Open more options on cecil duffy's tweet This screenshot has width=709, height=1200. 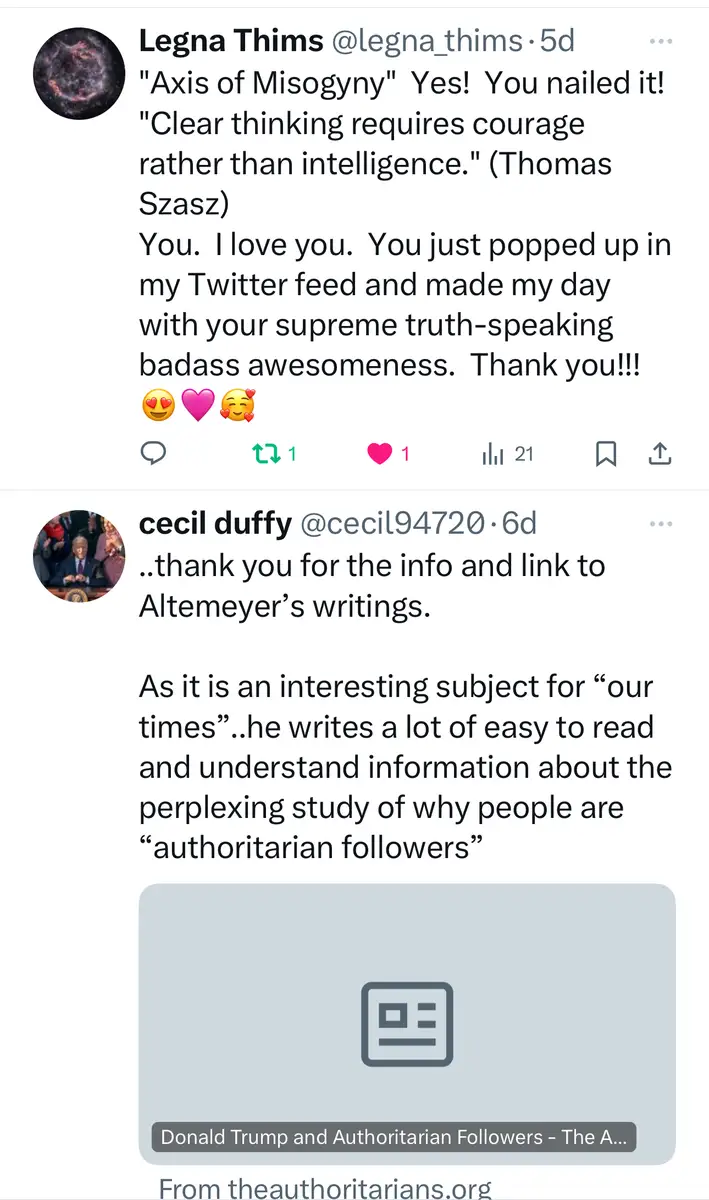click(x=661, y=523)
